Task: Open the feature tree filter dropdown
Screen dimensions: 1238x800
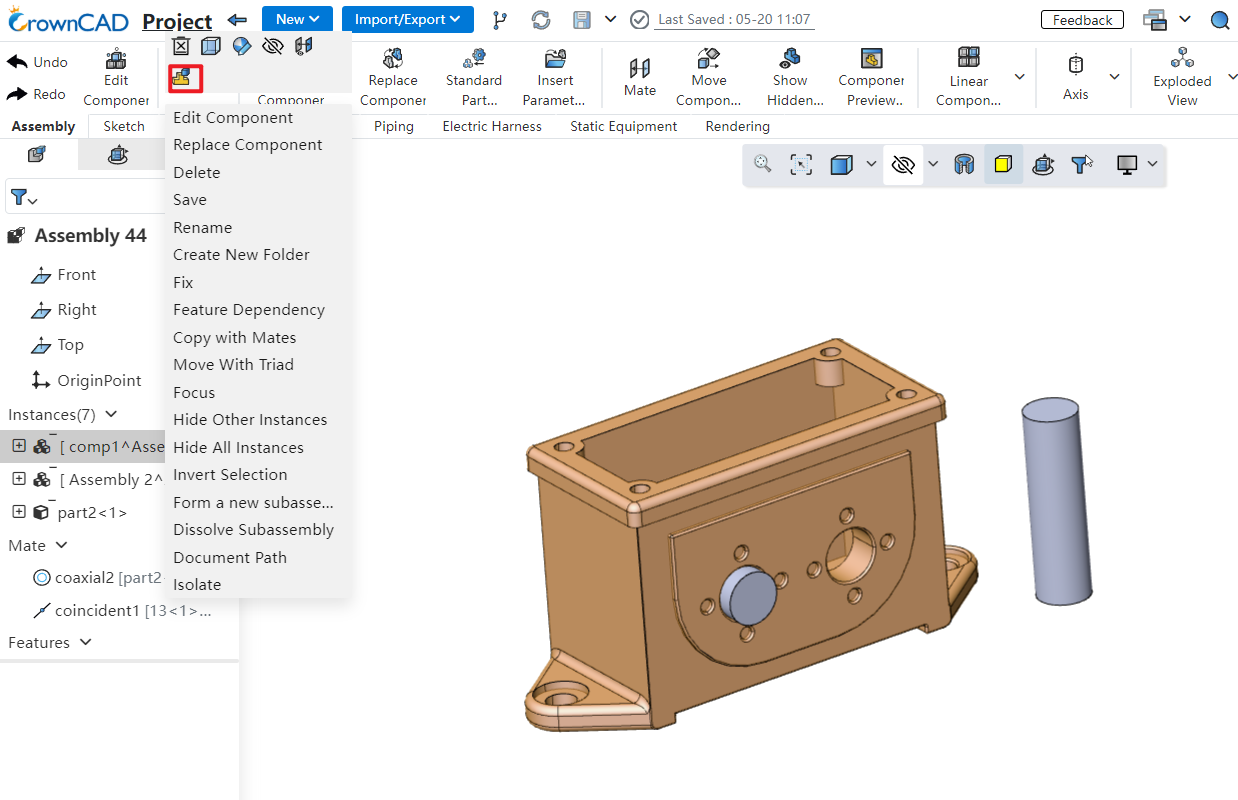Action: (24, 198)
